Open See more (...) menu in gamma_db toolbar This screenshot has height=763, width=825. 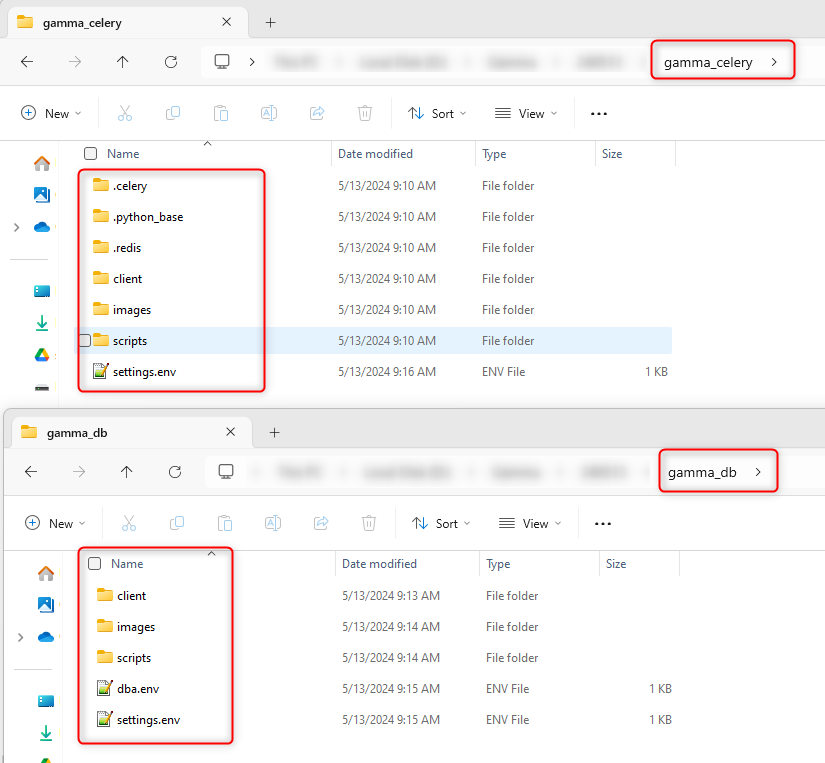pyautogui.click(x=603, y=523)
